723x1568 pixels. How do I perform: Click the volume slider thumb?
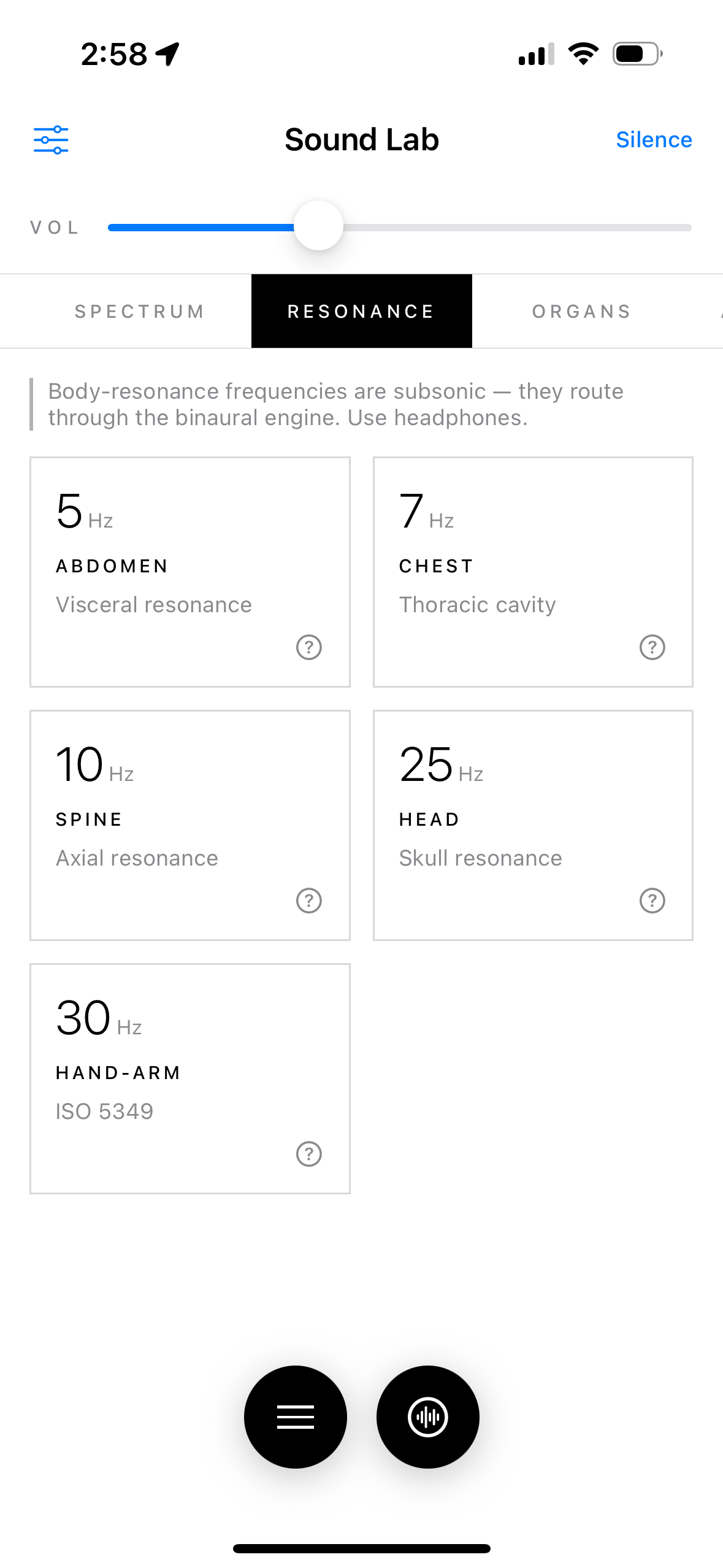318,226
